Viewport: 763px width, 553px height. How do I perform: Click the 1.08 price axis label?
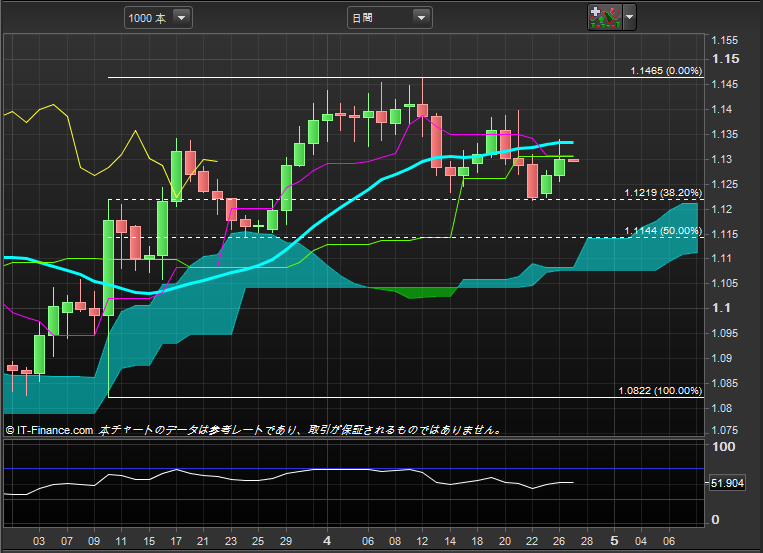(721, 408)
